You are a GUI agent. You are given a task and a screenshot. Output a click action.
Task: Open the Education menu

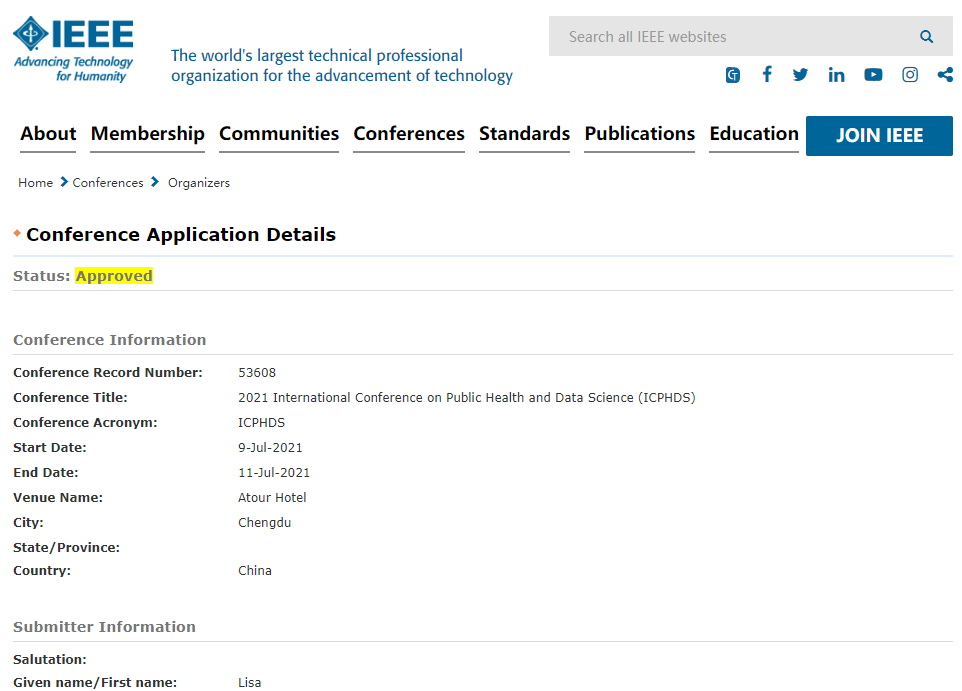(754, 134)
